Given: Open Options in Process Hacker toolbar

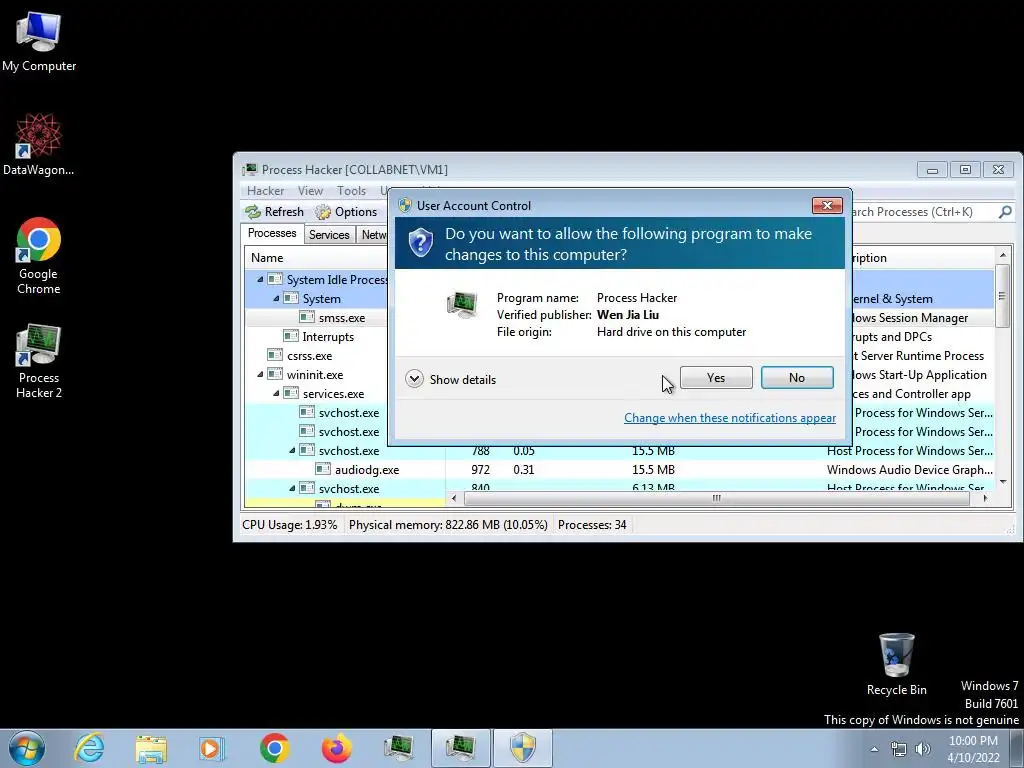Looking at the screenshot, I should pyautogui.click(x=346, y=212).
